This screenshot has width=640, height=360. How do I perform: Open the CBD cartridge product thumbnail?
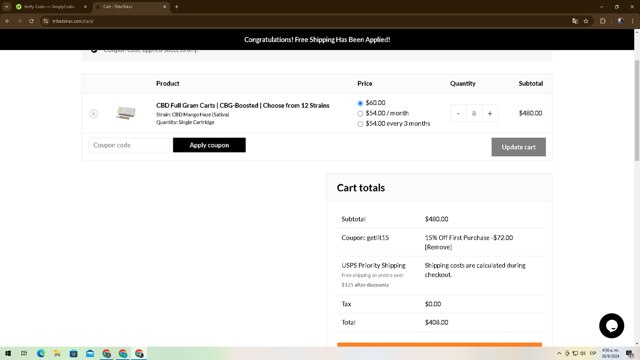point(126,113)
